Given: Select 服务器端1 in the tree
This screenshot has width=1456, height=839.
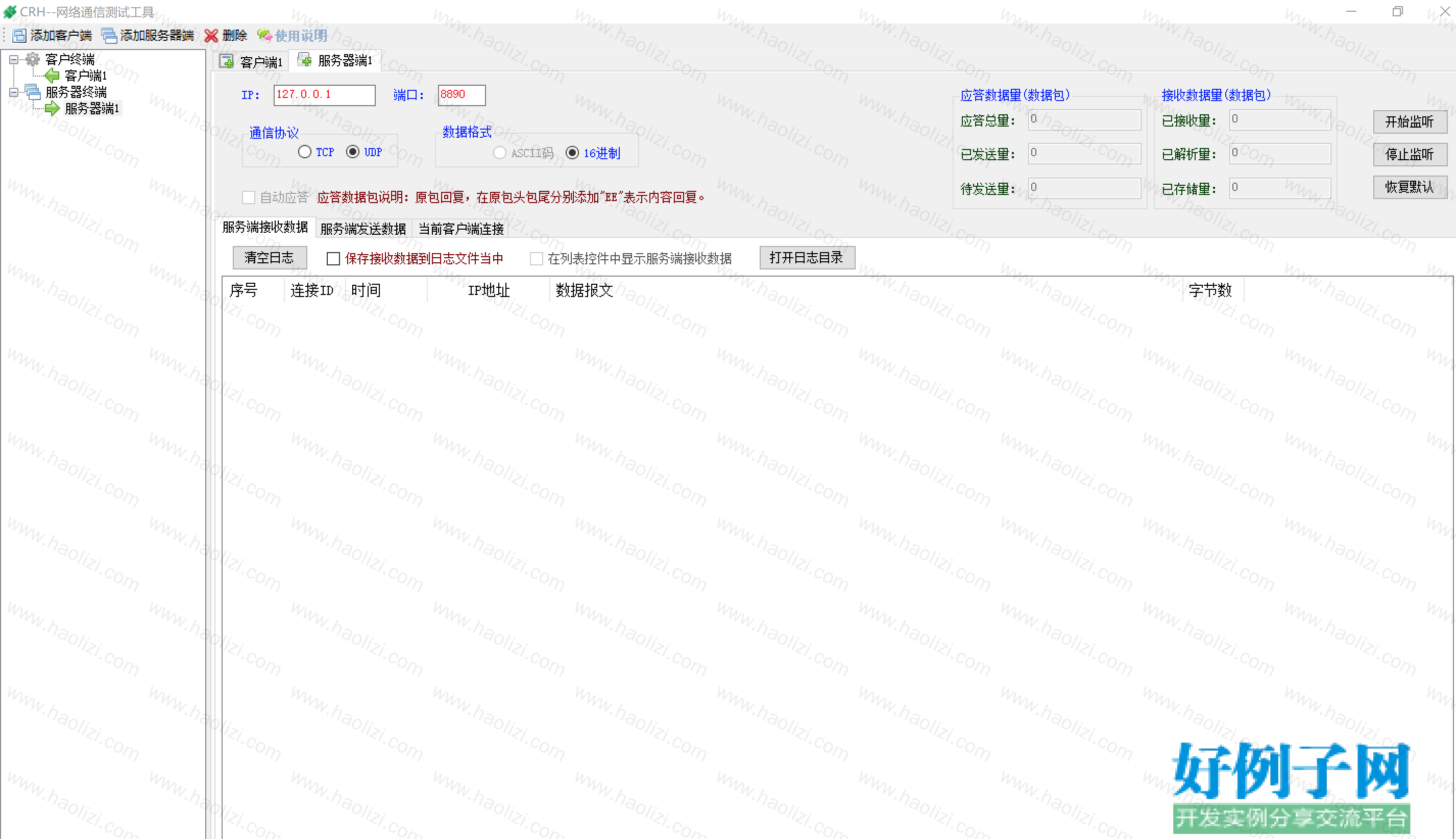Looking at the screenshot, I should [x=92, y=108].
